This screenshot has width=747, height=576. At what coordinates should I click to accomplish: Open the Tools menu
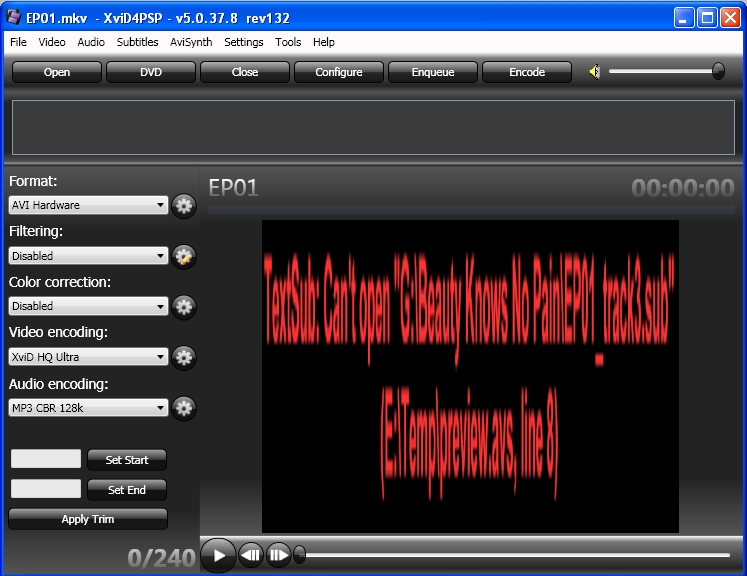click(288, 42)
